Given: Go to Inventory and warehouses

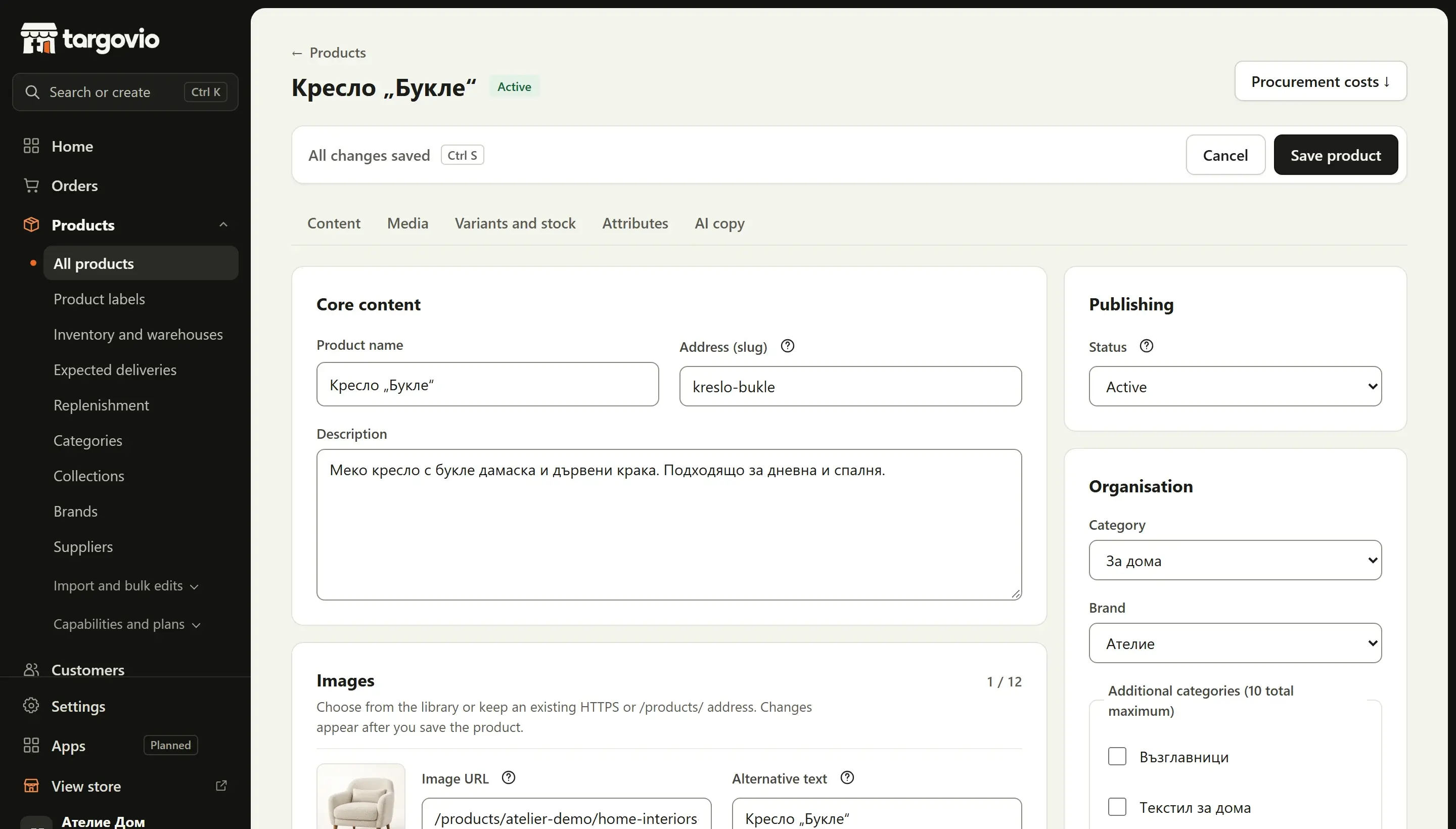Looking at the screenshot, I should [138, 334].
